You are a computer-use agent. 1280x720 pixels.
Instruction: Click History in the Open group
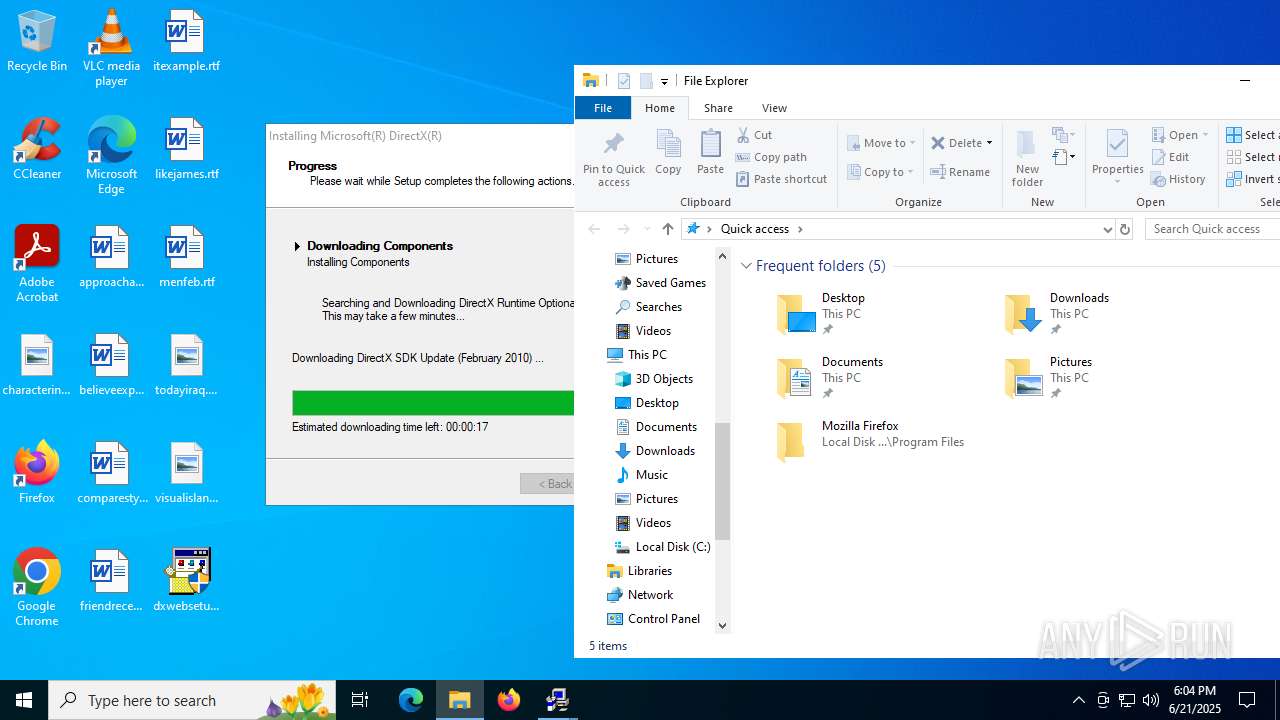(1178, 179)
